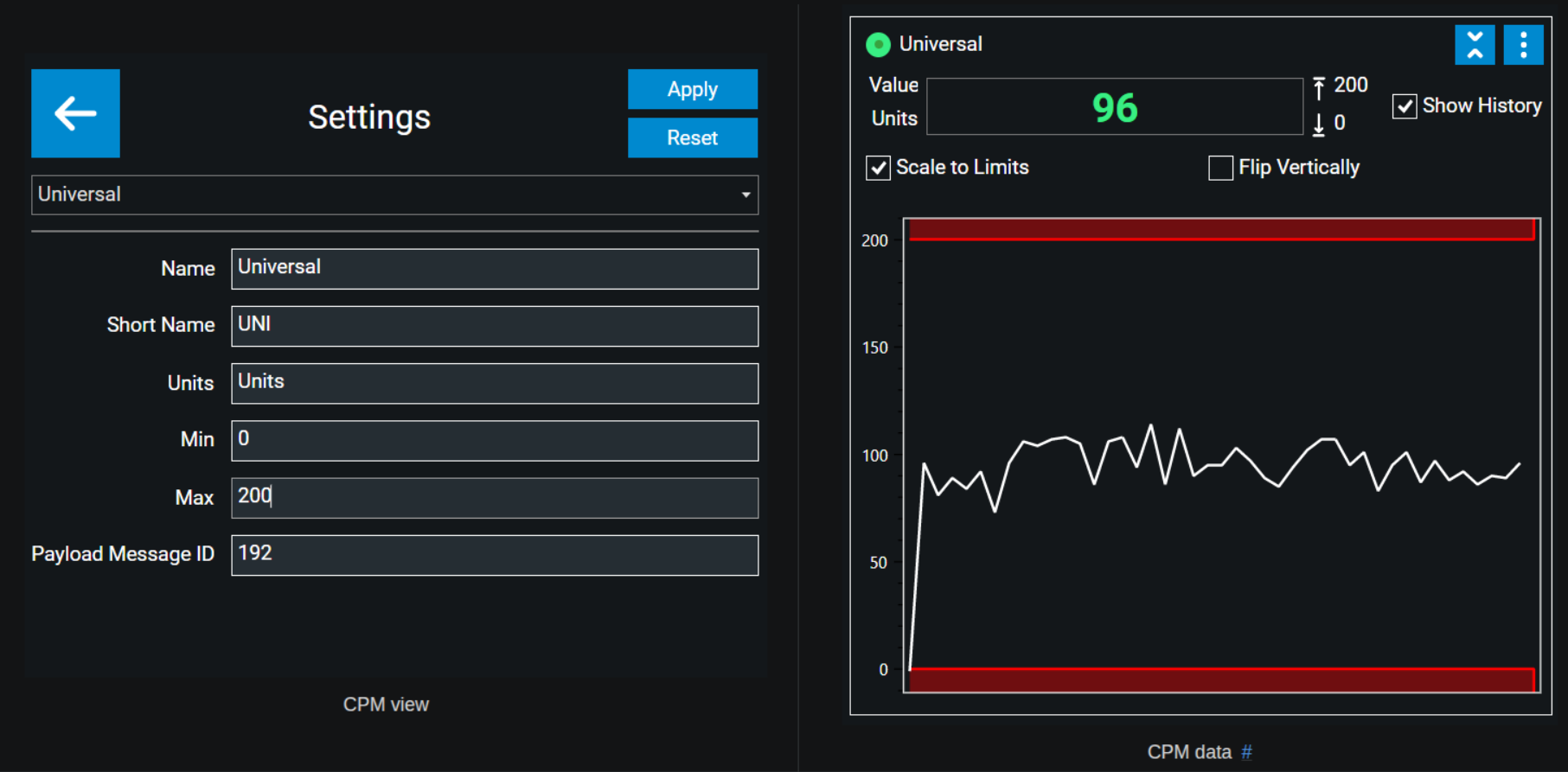Click the CPM view caption
The height and width of the screenshot is (772, 1568).
[386, 705]
